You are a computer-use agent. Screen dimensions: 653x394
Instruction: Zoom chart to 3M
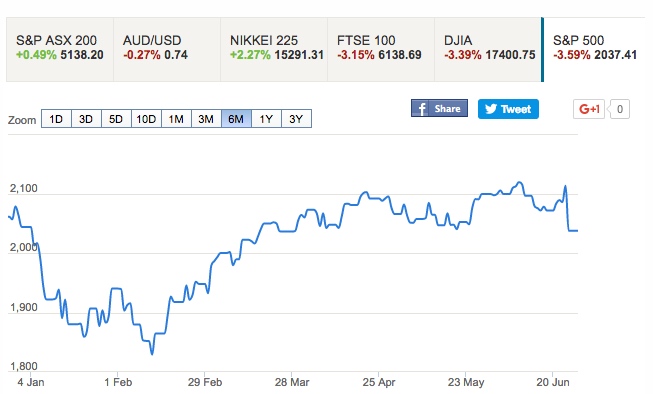[206, 119]
